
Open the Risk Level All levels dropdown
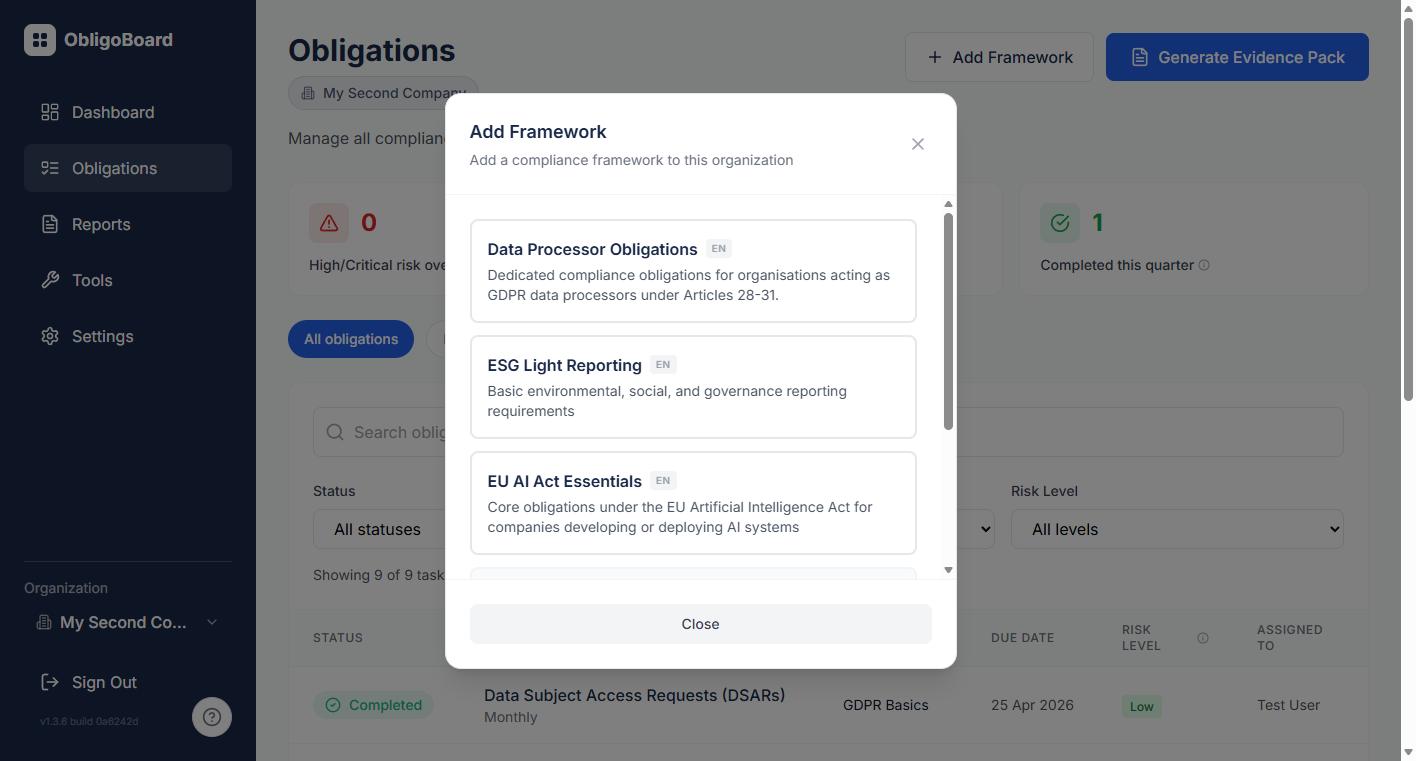tap(1176, 529)
